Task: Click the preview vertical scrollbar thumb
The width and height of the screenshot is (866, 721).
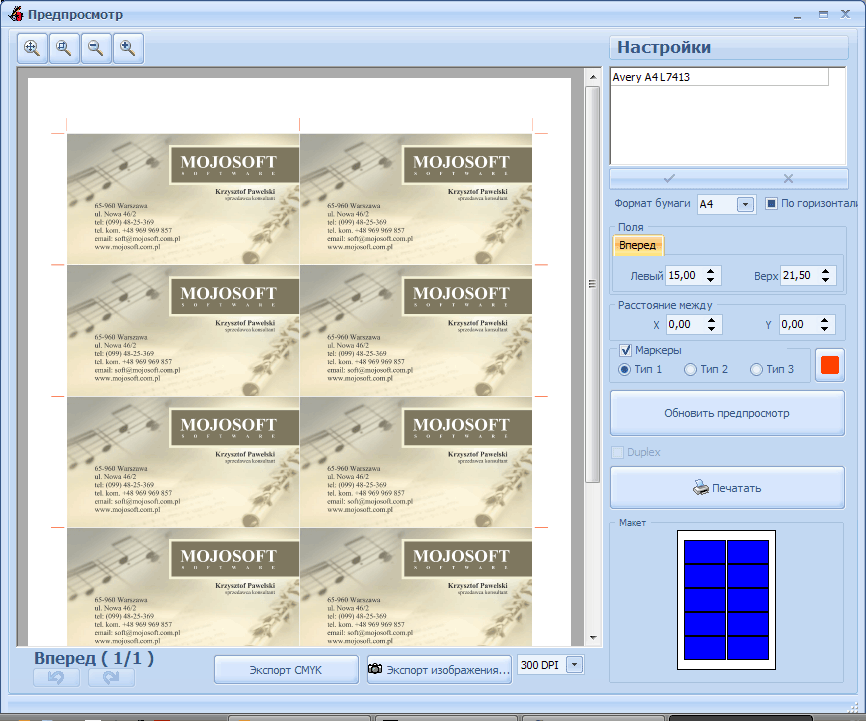Action: coord(593,284)
